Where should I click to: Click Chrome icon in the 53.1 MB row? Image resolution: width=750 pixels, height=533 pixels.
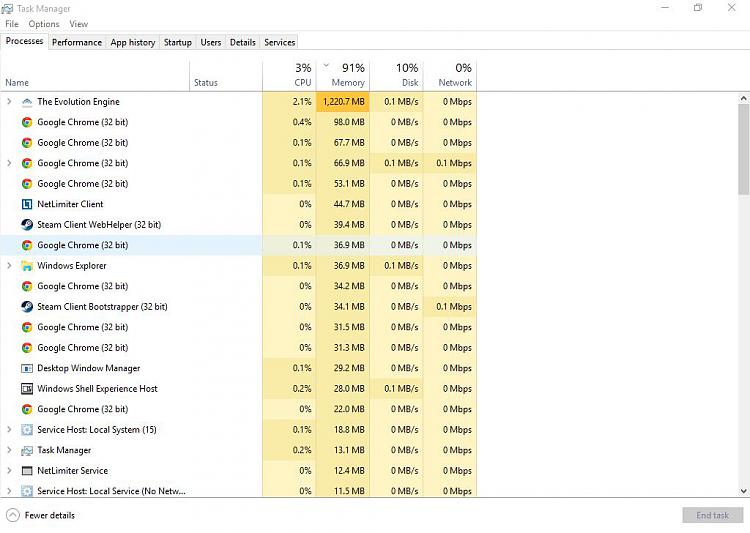[x=27, y=184]
